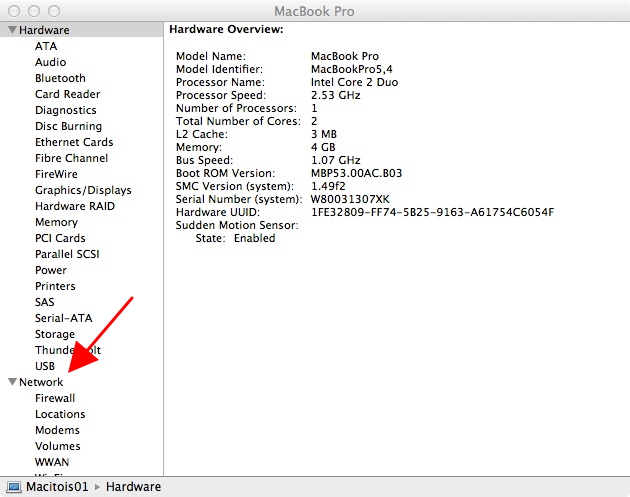Open the SAS entry
This screenshot has width=630, height=497.
click(x=45, y=302)
